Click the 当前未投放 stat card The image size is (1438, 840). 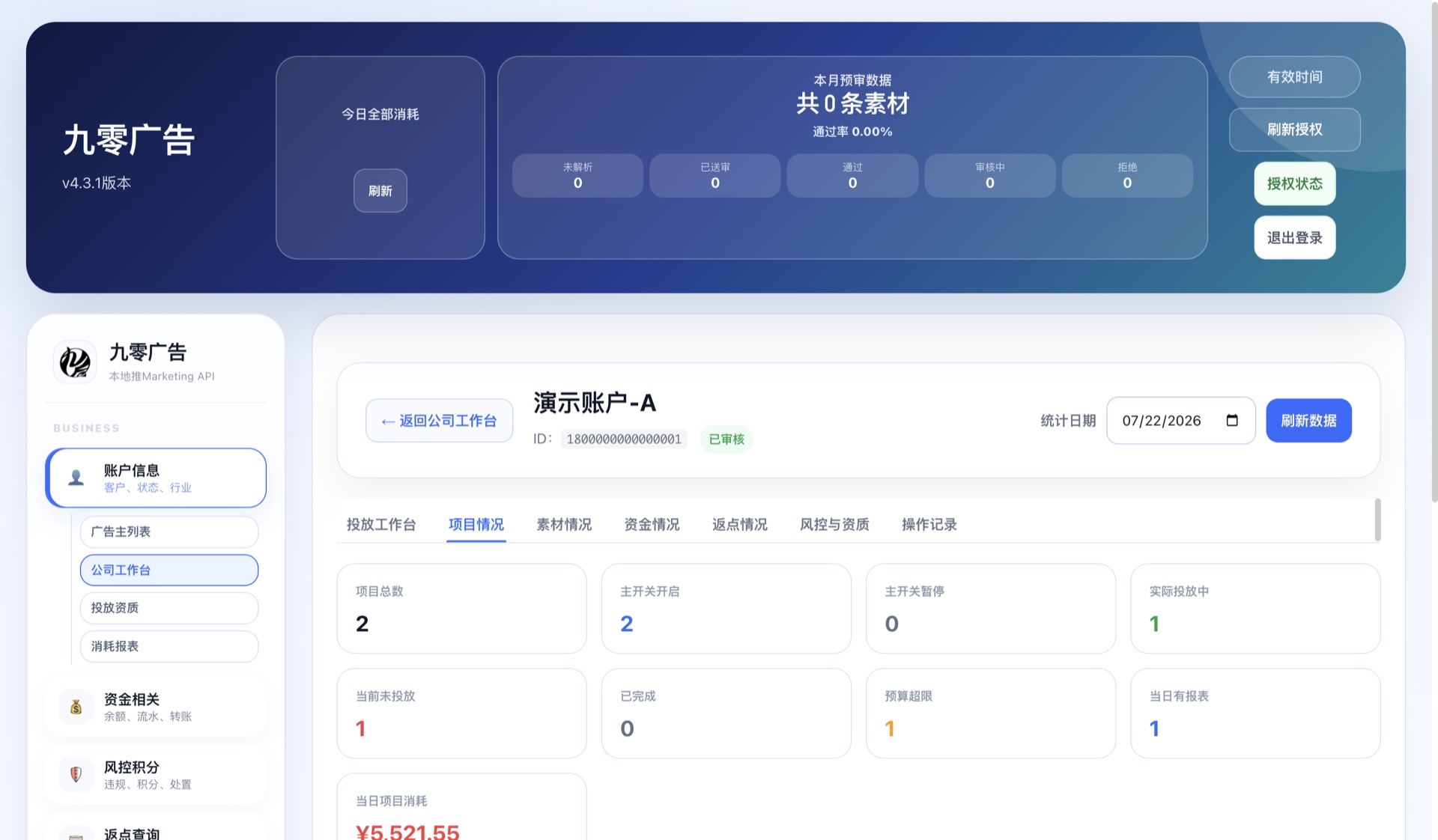tap(461, 713)
